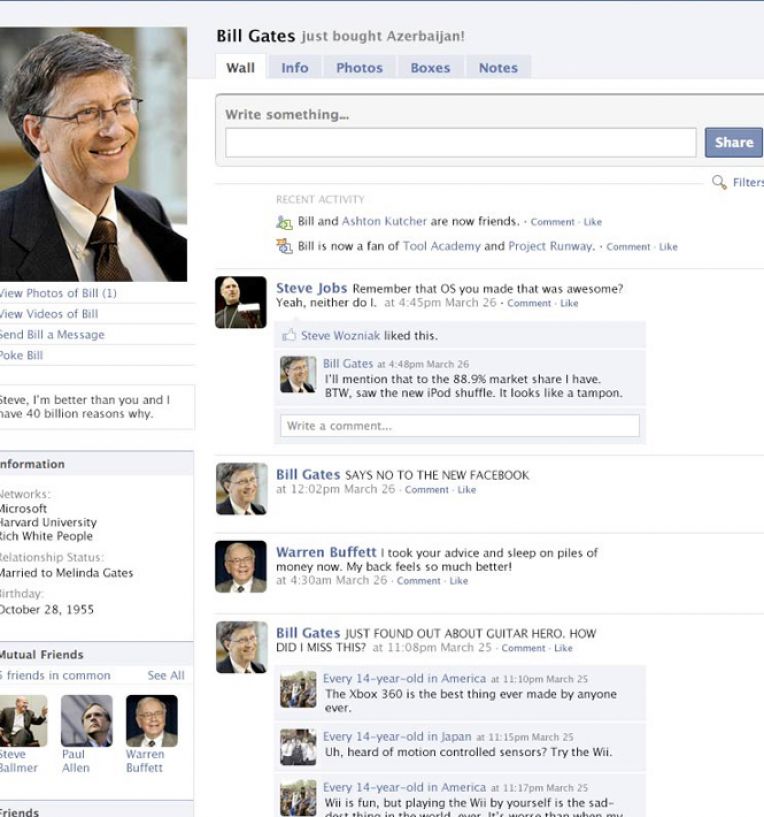Like the Guitar Hero status
The image size is (764, 817).
(563, 648)
